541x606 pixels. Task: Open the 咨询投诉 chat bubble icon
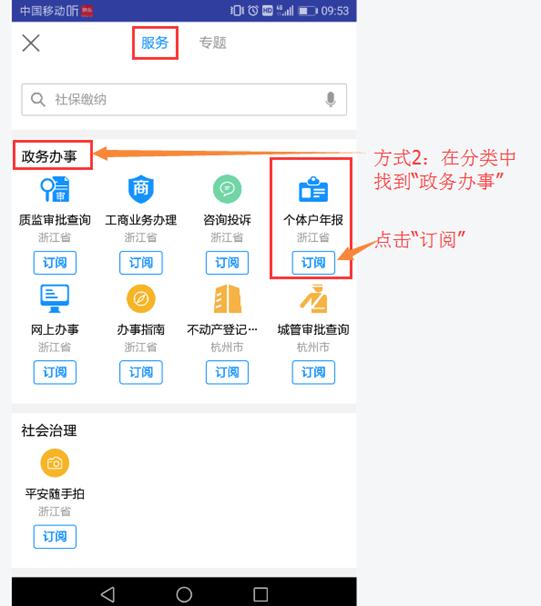(227, 189)
